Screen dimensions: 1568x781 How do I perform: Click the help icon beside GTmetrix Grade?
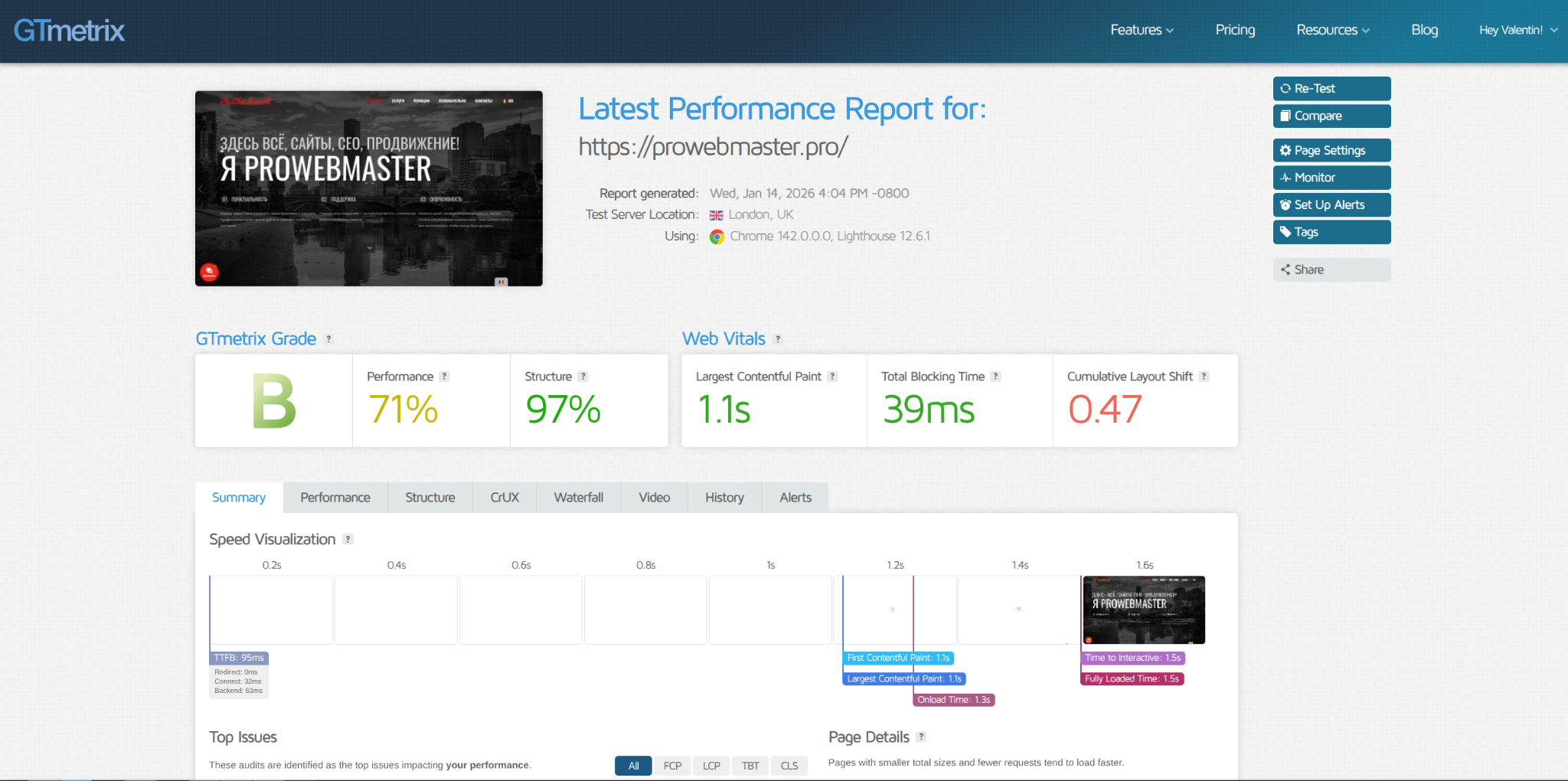[329, 339]
